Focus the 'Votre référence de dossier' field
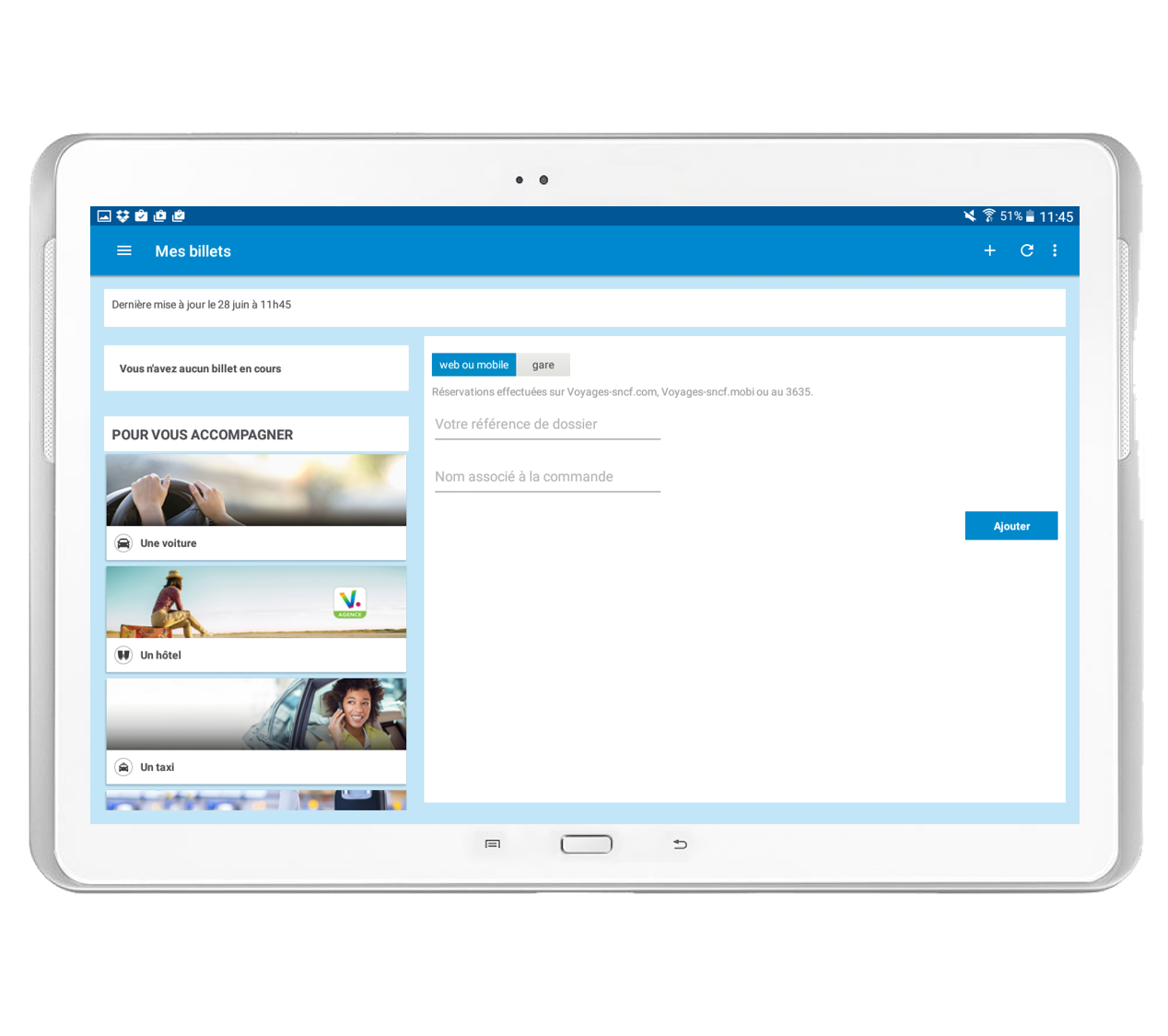Image resolution: width=1168 pixels, height=1036 pixels. pyautogui.click(x=547, y=425)
